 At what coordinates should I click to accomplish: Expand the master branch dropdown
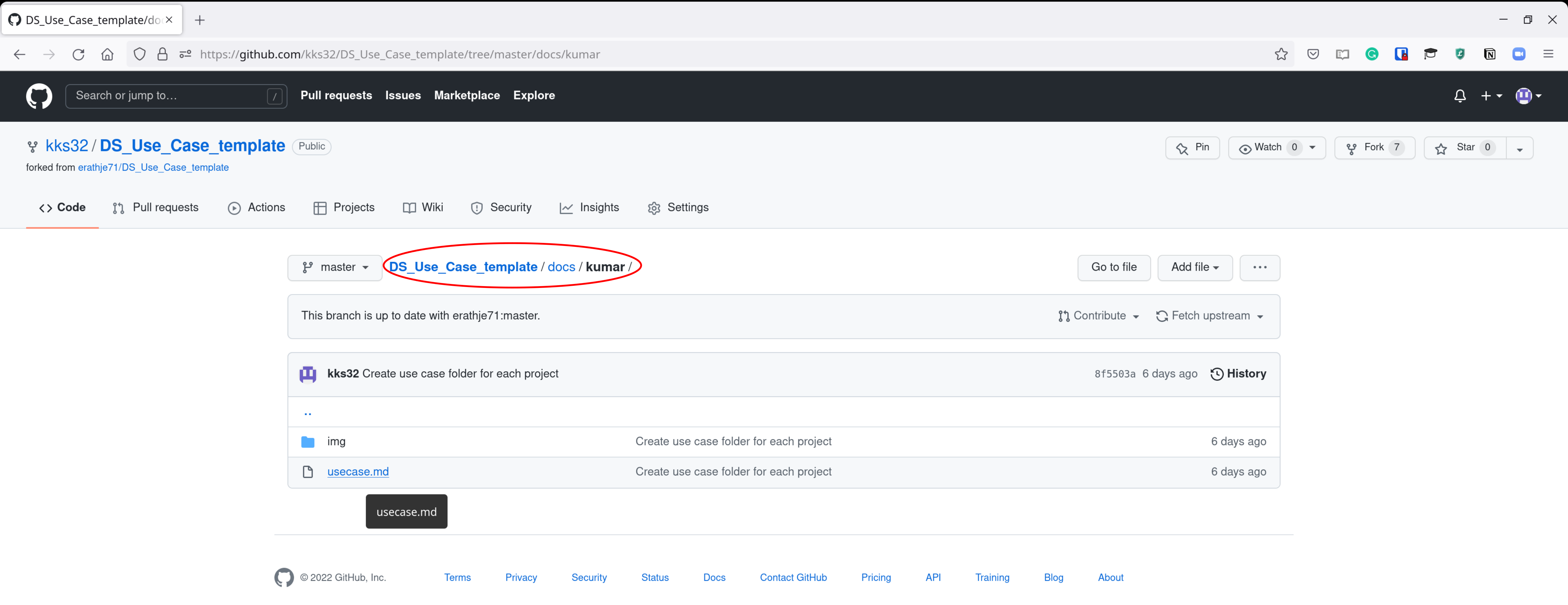click(335, 267)
